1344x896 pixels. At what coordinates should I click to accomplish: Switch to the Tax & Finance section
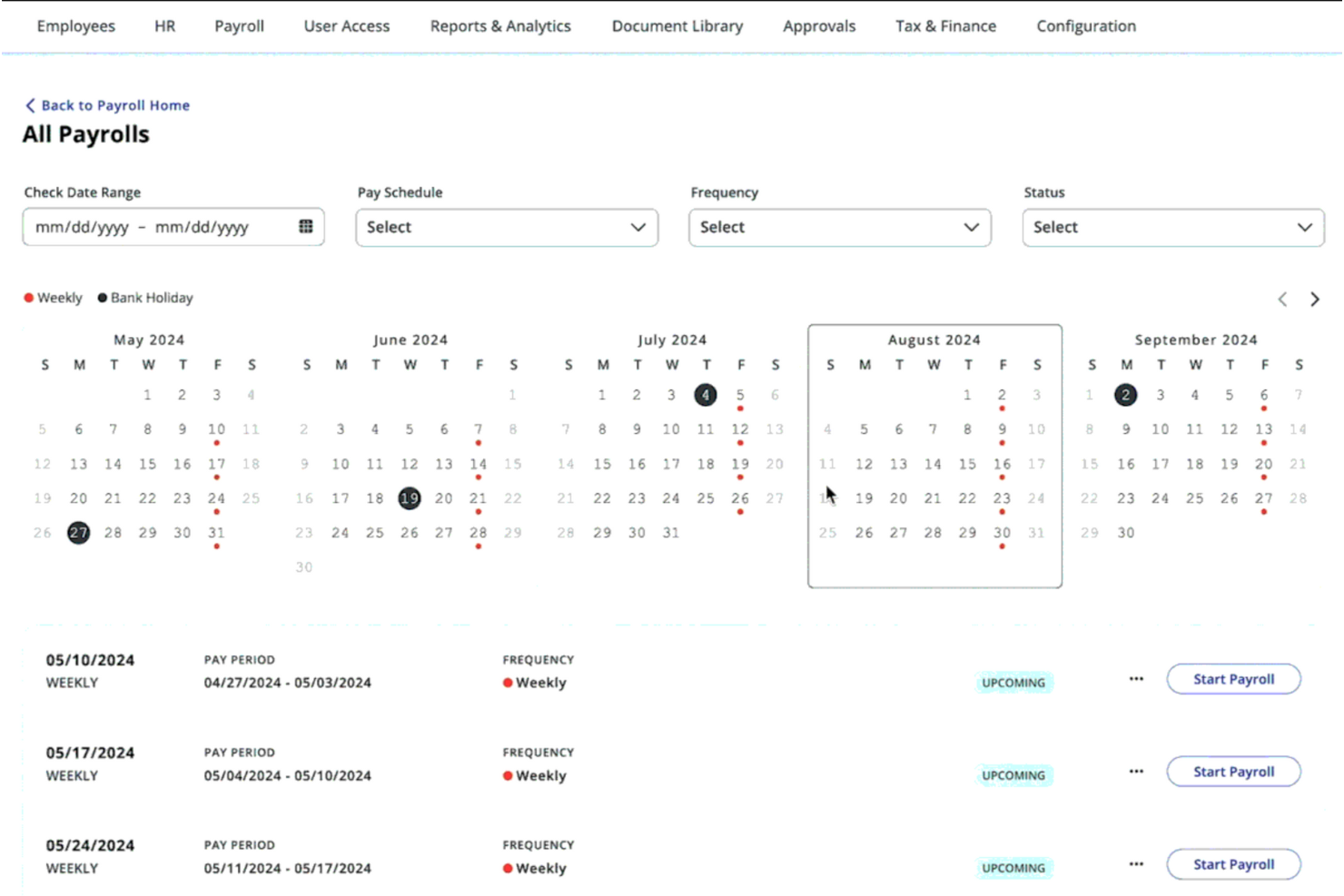[945, 25]
